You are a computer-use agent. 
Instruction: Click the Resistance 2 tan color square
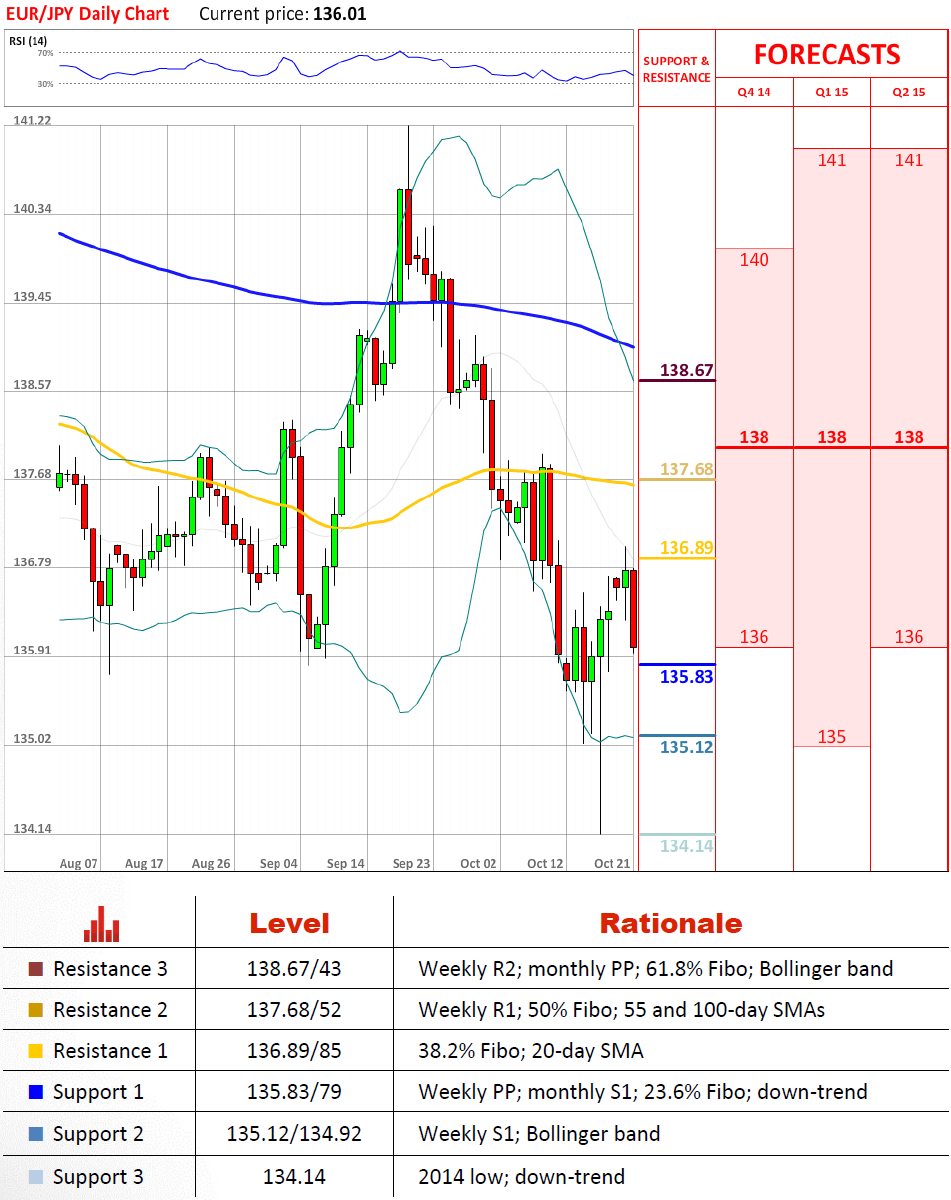coord(35,1010)
